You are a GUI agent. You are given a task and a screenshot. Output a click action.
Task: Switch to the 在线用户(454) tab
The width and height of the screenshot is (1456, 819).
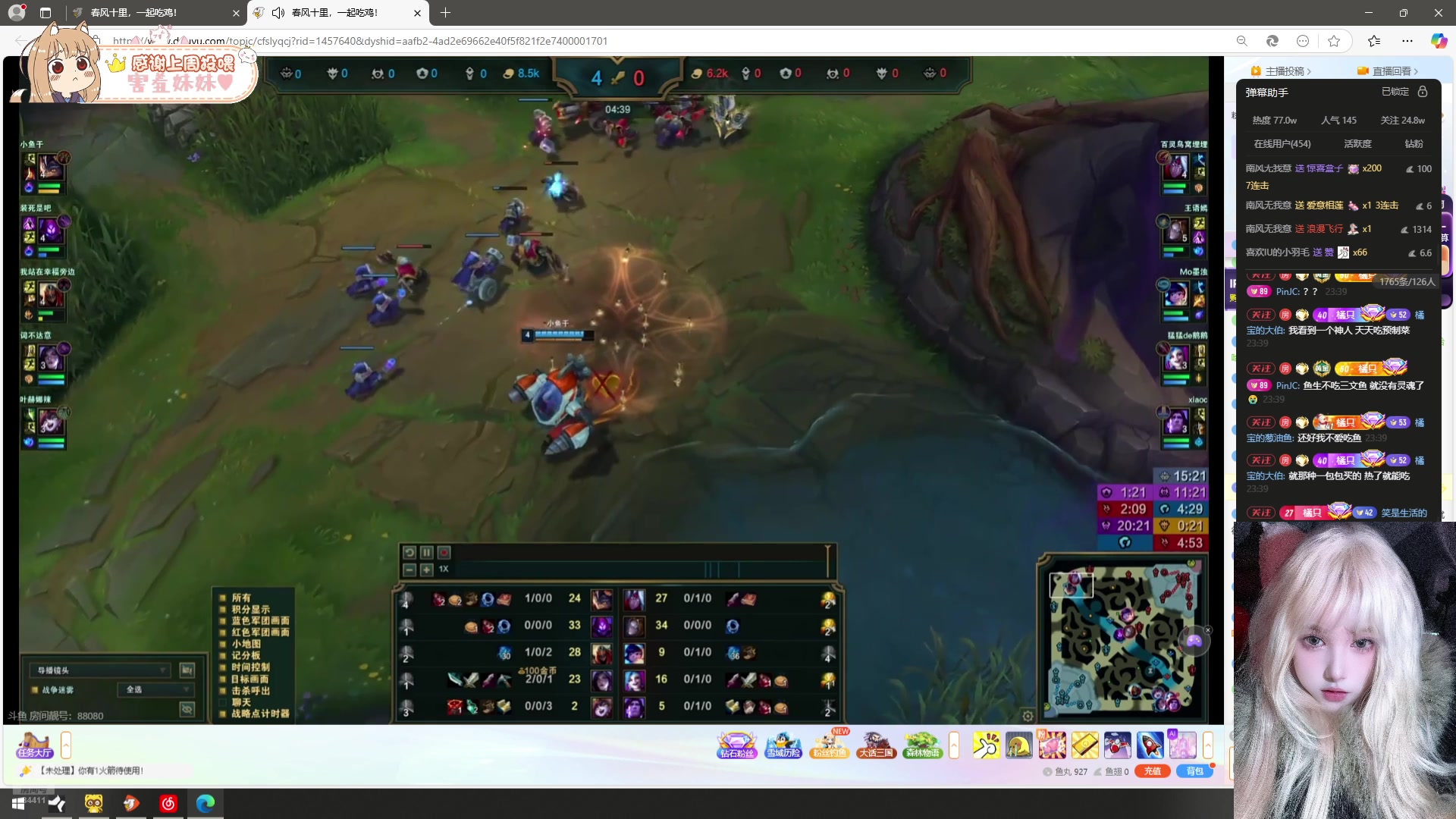(1282, 144)
